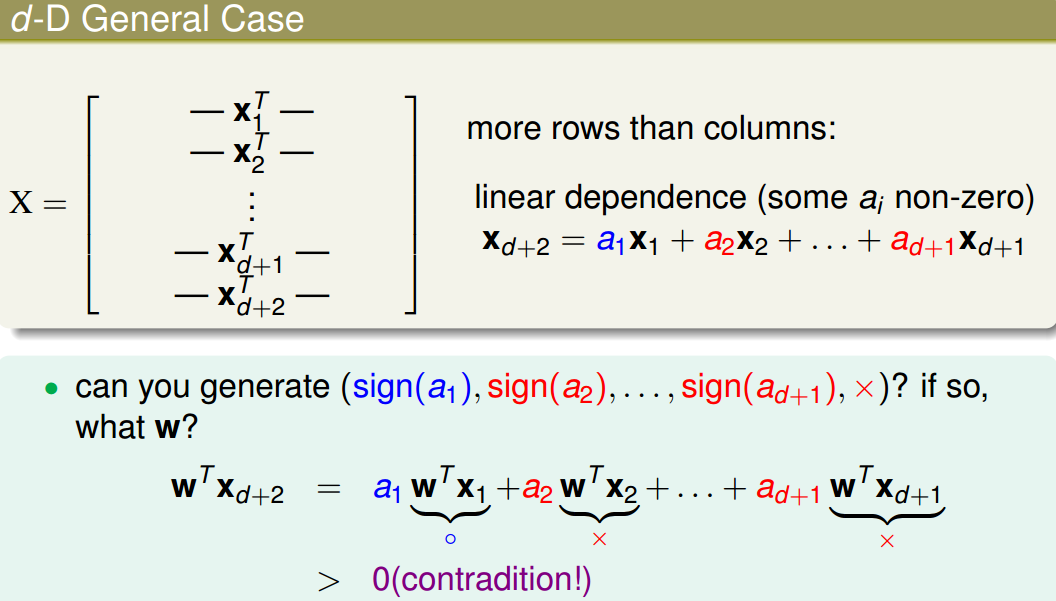The image size is (1056, 601).
Task: Click the left-hand side x d+2 of the dependence equation
Action: [516, 243]
